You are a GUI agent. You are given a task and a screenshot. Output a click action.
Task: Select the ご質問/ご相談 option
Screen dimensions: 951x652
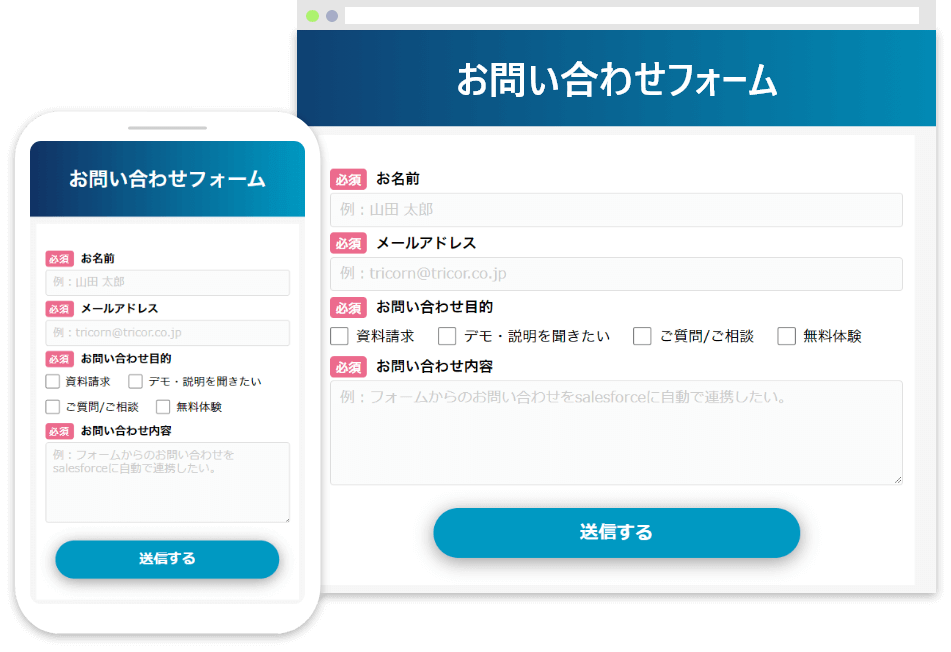click(x=642, y=336)
